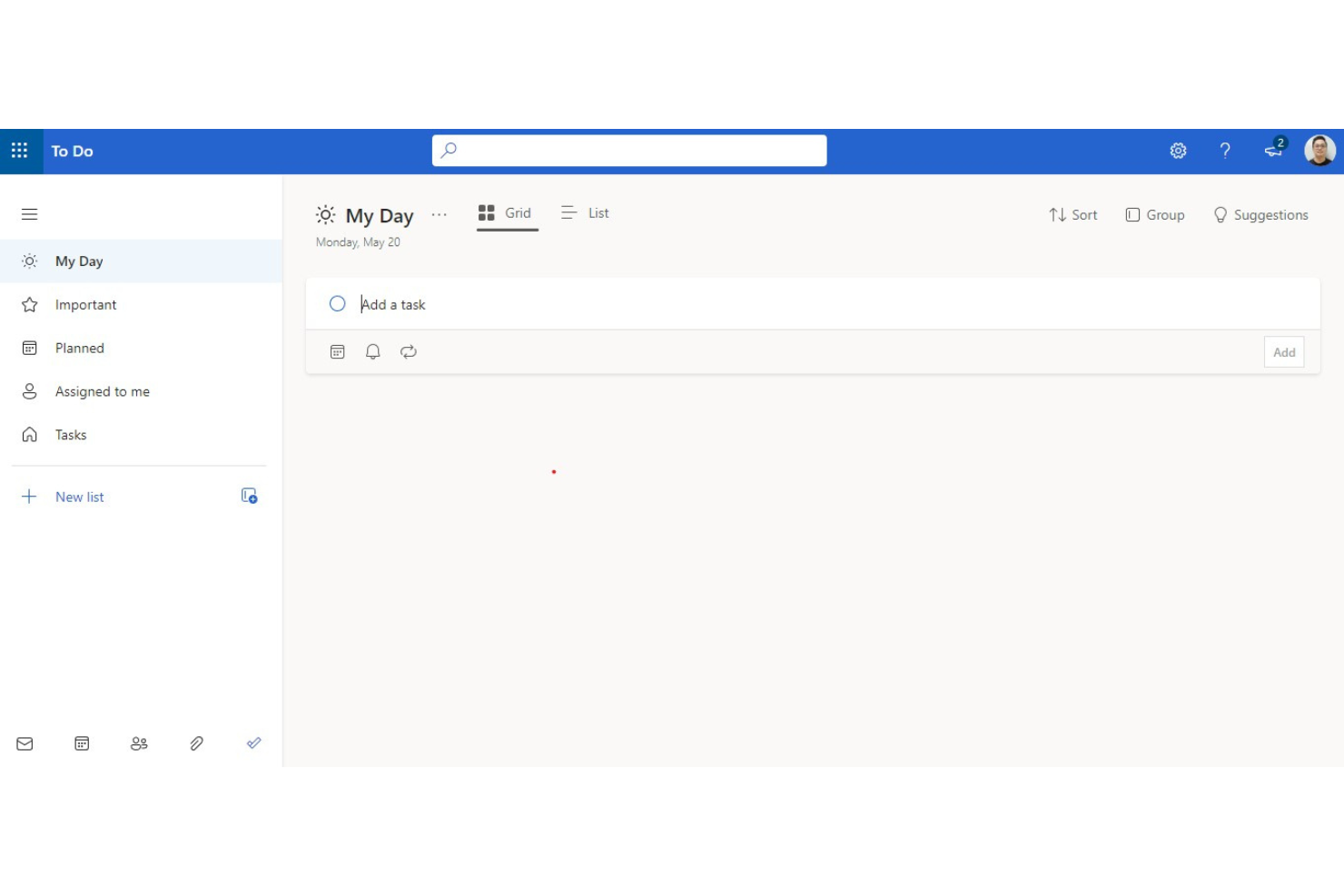Open Suggestions
Image resolution: width=1344 pixels, height=896 pixels.
point(1260,214)
